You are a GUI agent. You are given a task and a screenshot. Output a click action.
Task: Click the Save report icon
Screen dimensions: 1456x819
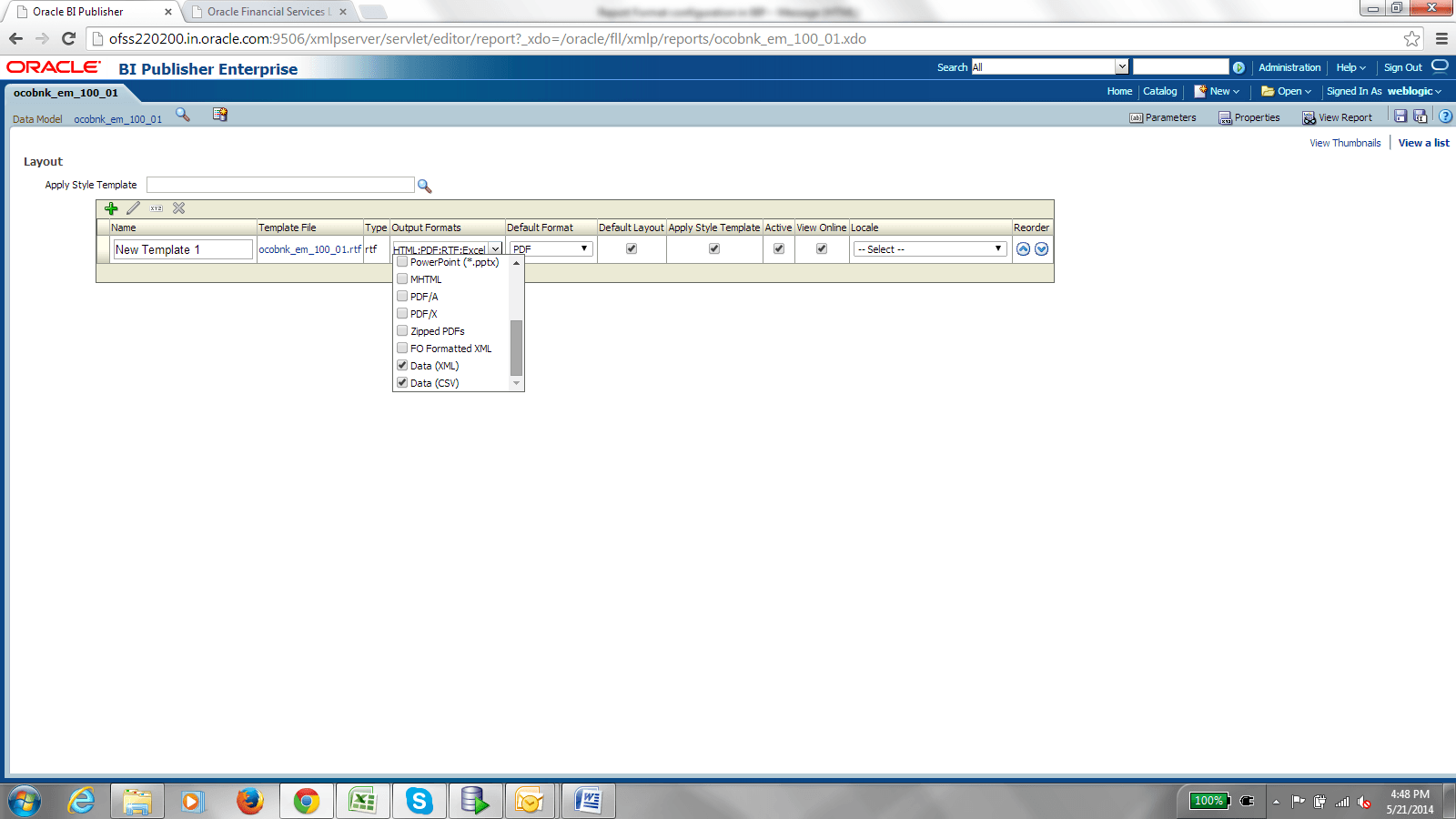pyautogui.click(x=1400, y=116)
